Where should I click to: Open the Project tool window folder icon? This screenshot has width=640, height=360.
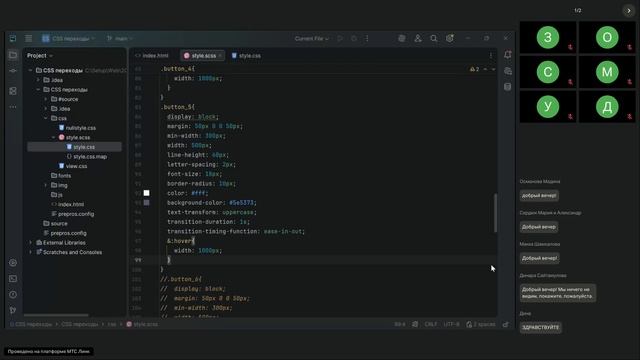pyautogui.click(x=13, y=55)
